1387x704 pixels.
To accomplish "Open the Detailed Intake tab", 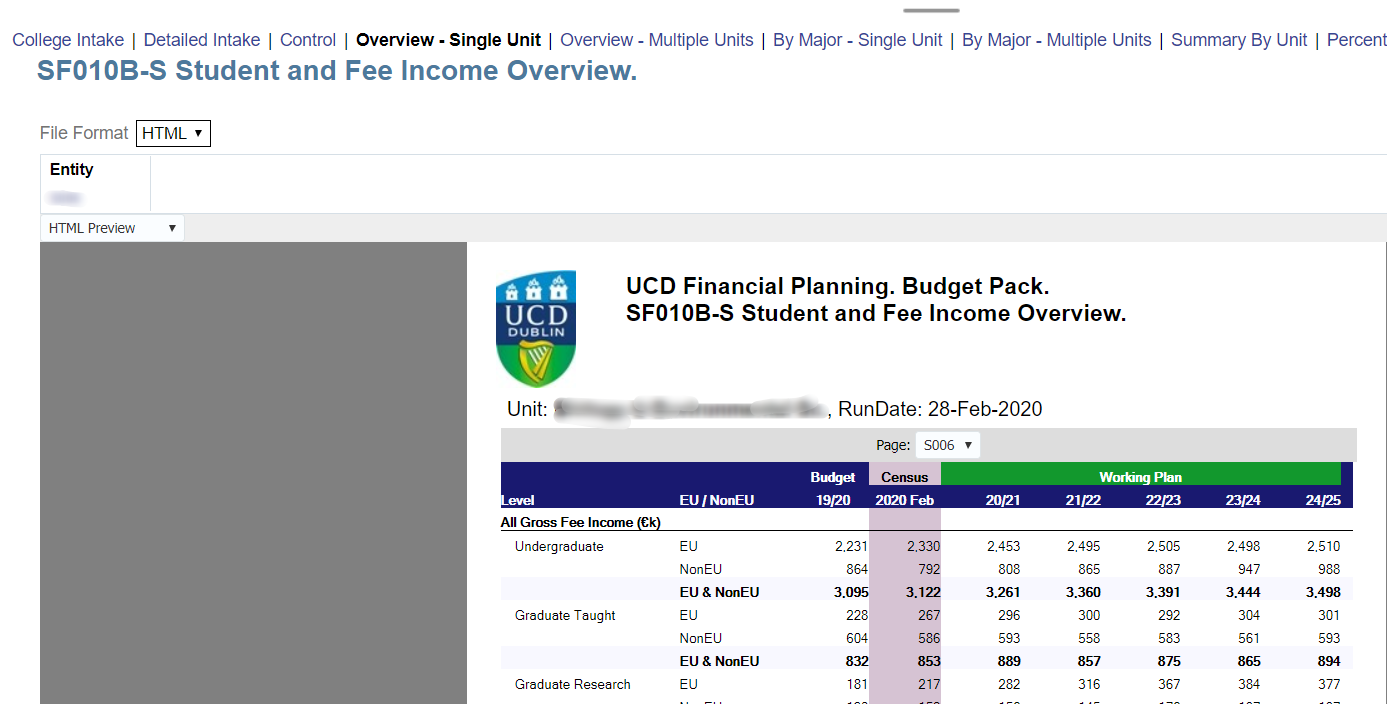I will tap(202, 40).
